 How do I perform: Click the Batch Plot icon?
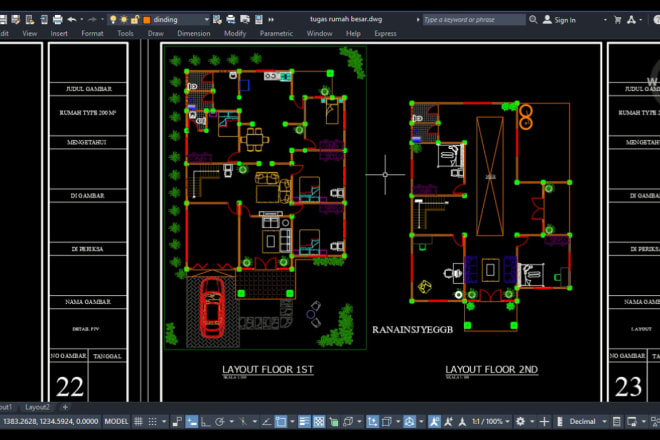(x=231, y=19)
